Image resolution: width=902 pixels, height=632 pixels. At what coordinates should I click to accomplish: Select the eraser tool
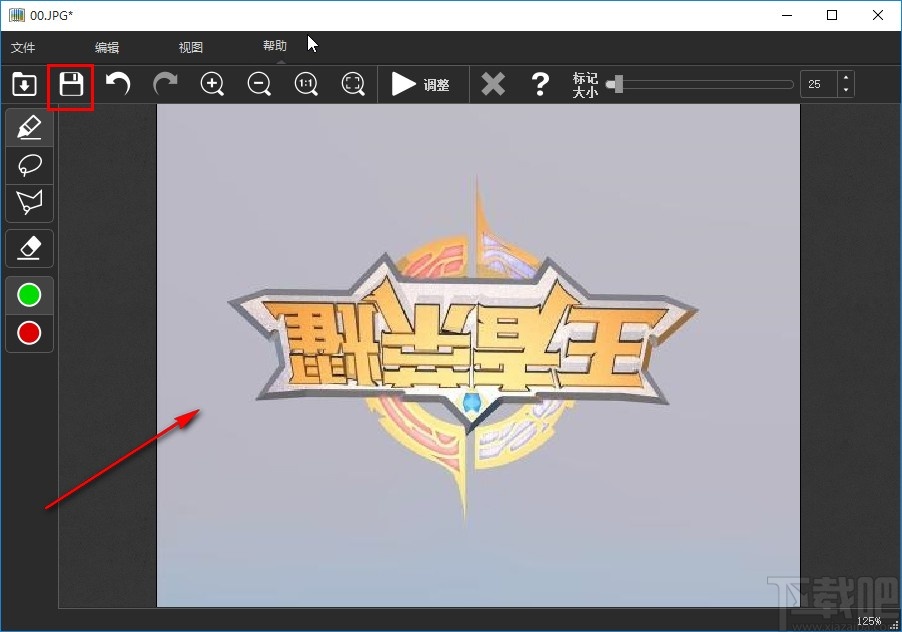pyautogui.click(x=30, y=247)
